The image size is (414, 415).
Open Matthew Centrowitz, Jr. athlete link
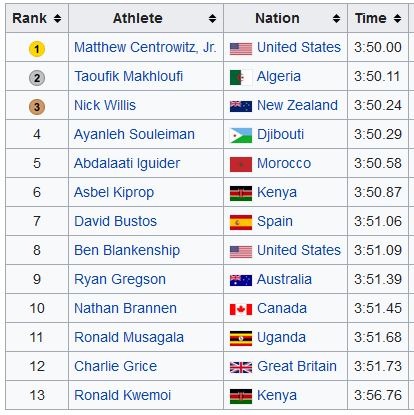click(145, 47)
